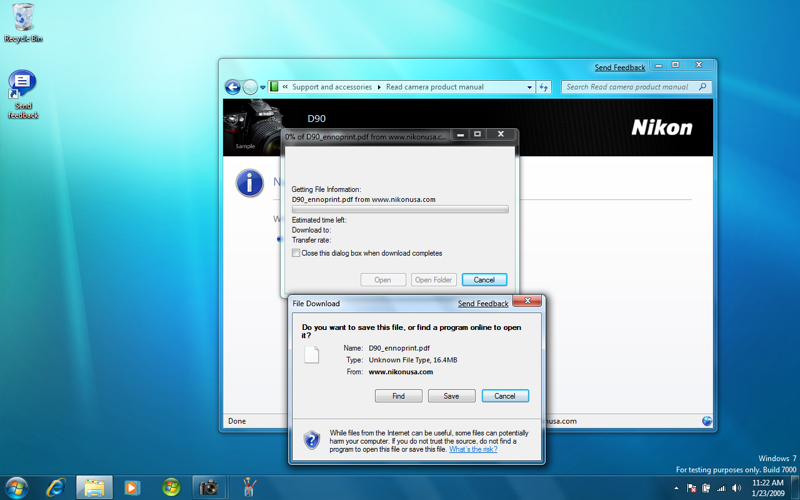Click the blue information icon in Nikon window
Image resolution: width=800 pixels, height=500 pixels.
pos(249,183)
